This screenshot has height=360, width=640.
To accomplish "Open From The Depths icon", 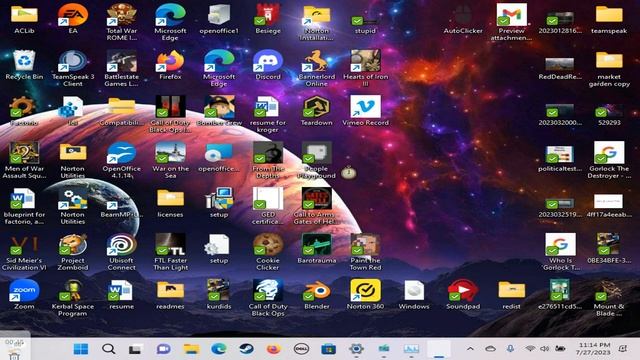I will coord(268,153).
